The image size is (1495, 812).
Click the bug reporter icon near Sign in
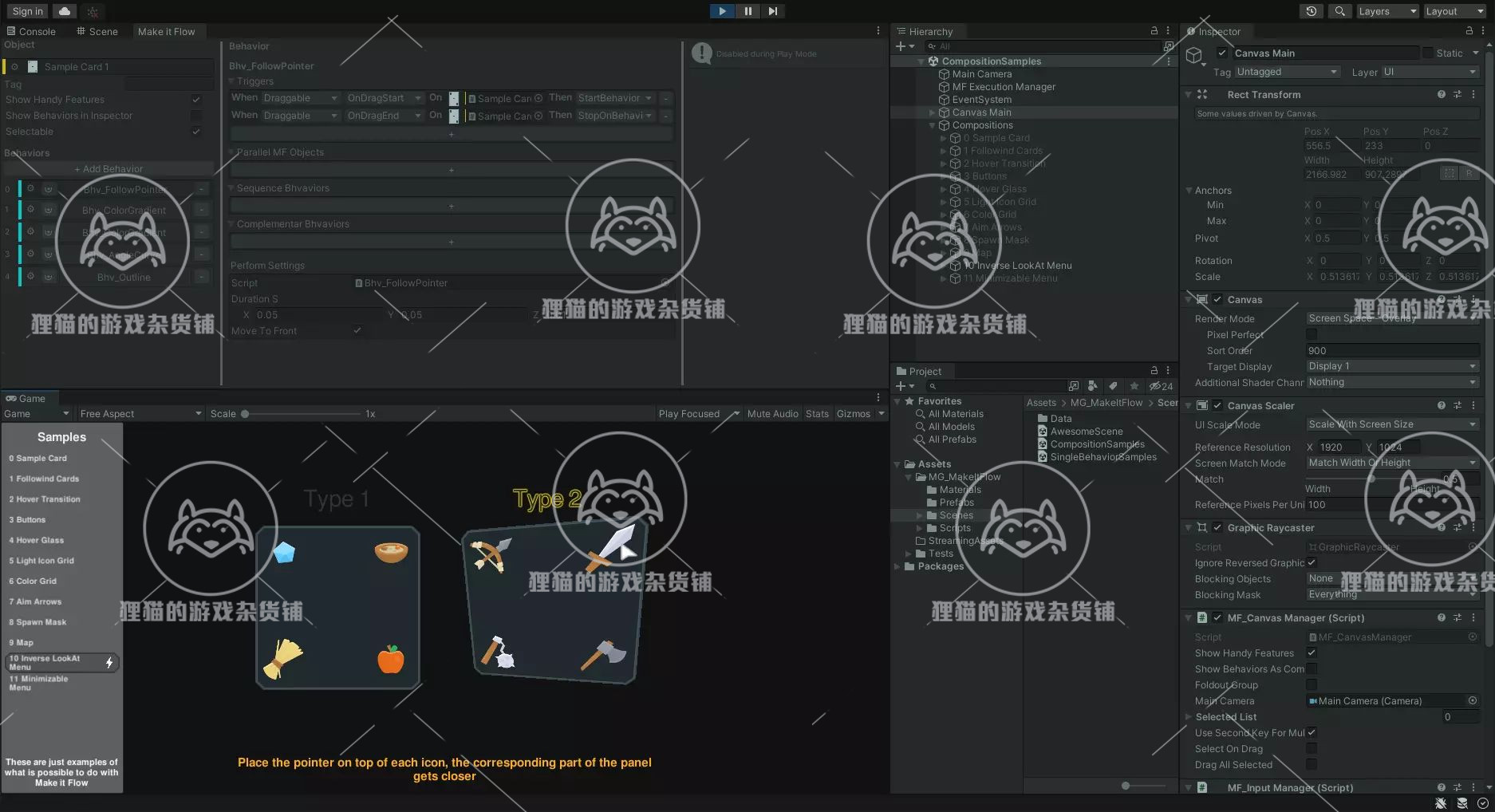coord(92,11)
